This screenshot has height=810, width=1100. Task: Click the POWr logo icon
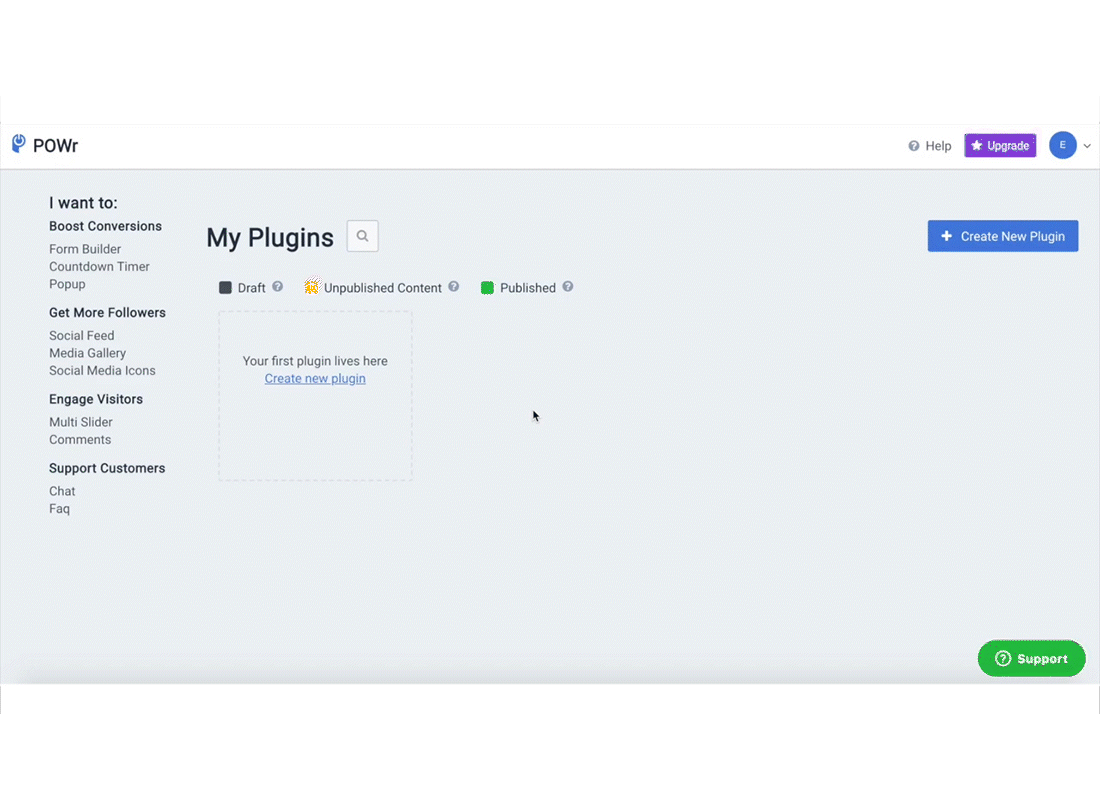pos(19,144)
